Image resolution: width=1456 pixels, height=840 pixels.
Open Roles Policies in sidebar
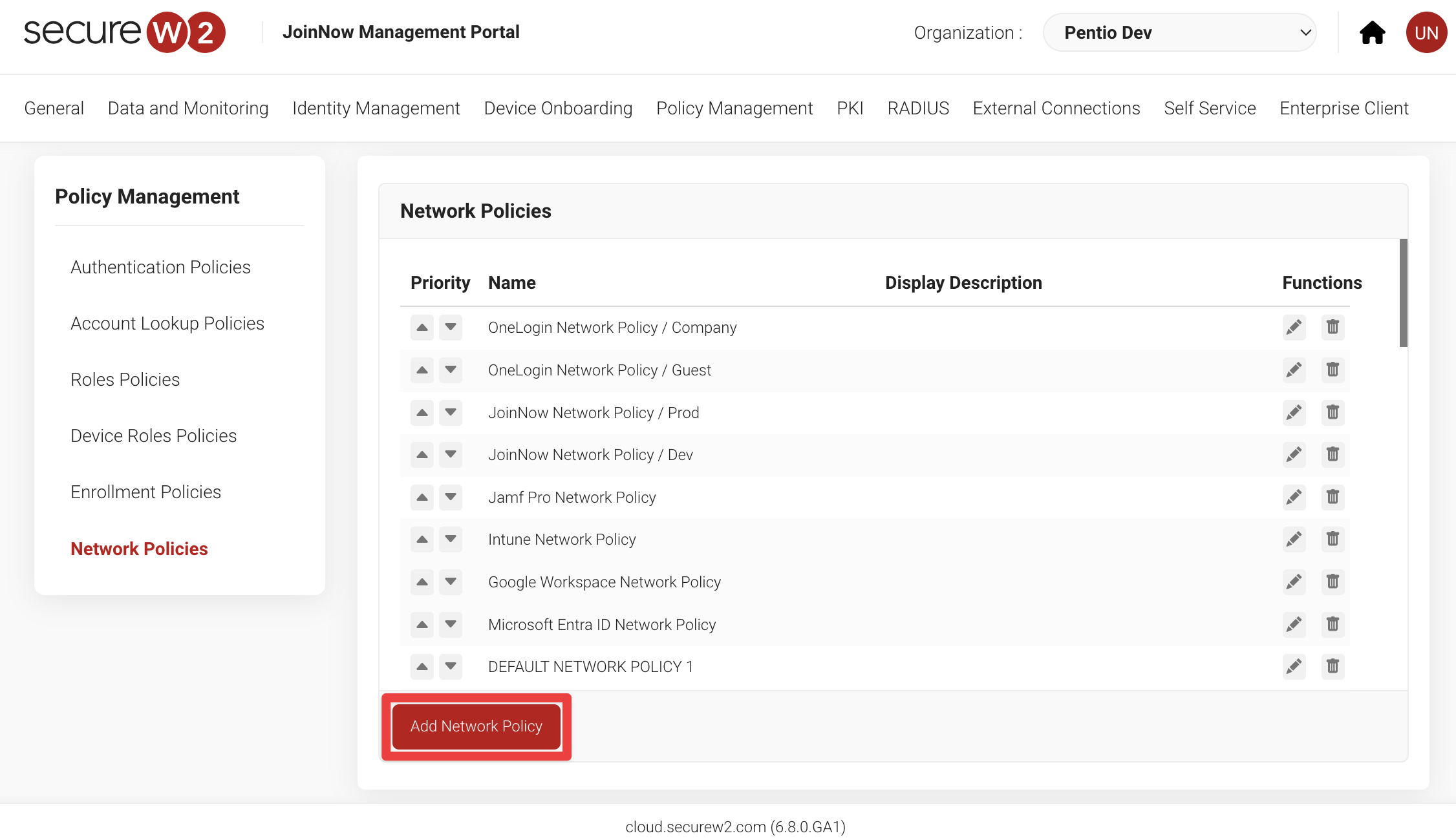(x=125, y=379)
